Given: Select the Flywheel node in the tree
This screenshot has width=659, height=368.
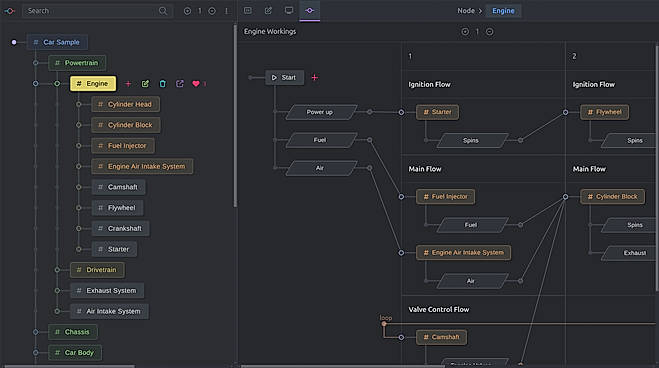Looking at the screenshot, I should click(117, 208).
